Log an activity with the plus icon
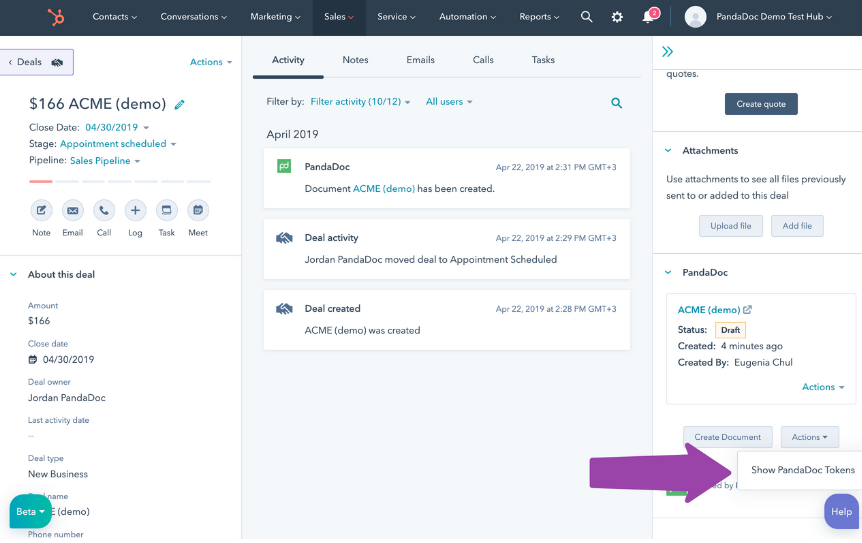This screenshot has height=543, width=862. 135,210
